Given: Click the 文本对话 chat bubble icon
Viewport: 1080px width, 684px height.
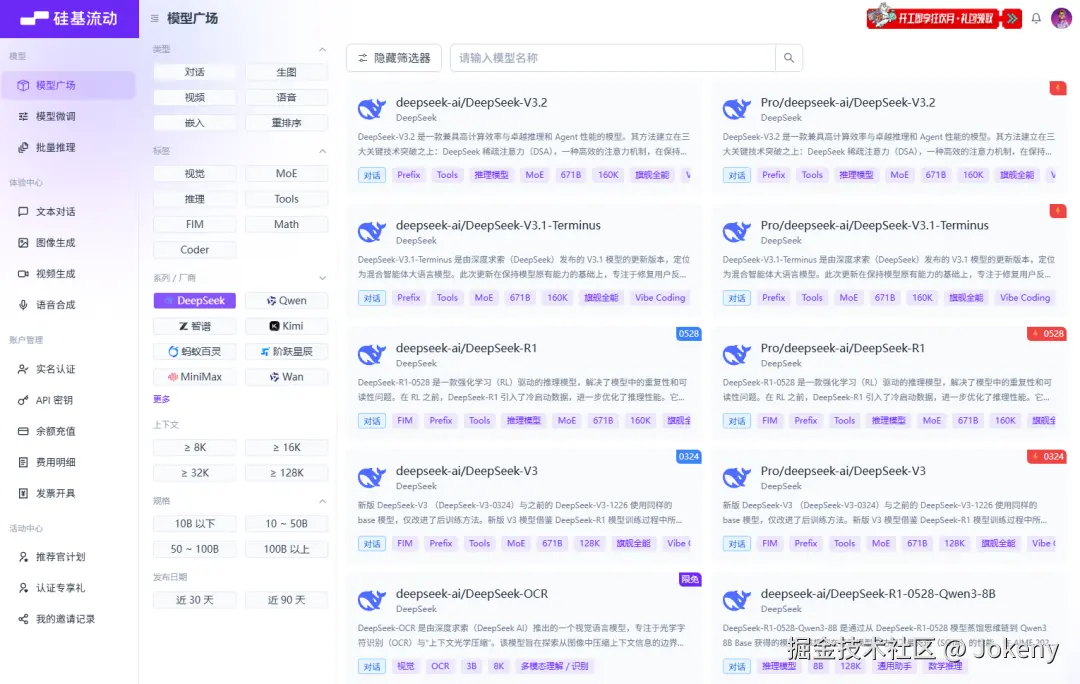Looking at the screenshot, I should (x=23, y=211).
